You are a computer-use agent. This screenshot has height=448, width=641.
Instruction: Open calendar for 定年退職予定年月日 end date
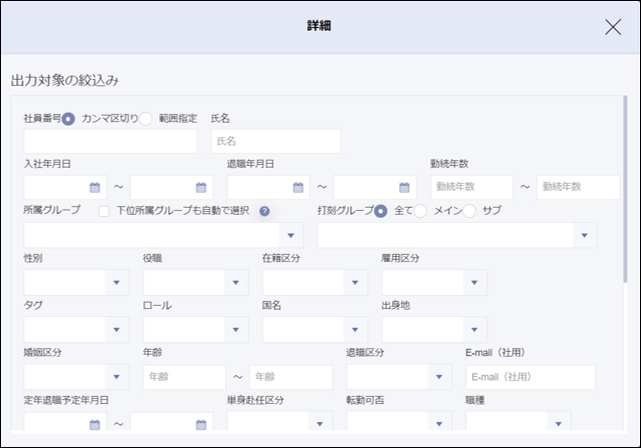[201, 424]
